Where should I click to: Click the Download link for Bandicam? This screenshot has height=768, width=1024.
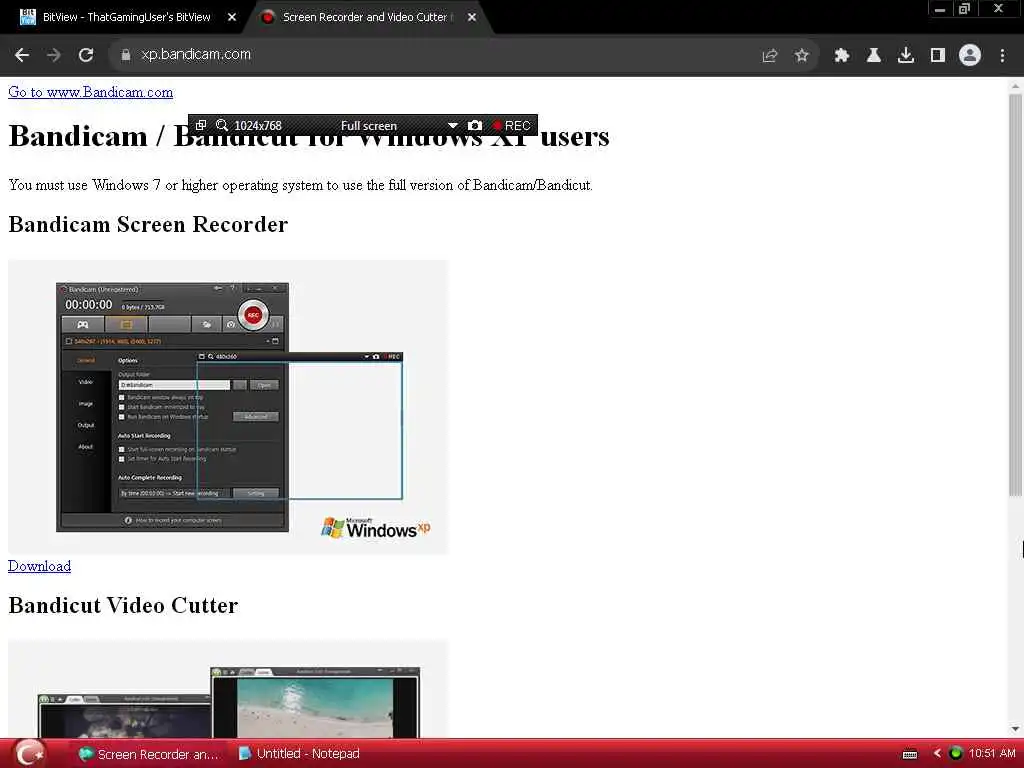(39, 566)
